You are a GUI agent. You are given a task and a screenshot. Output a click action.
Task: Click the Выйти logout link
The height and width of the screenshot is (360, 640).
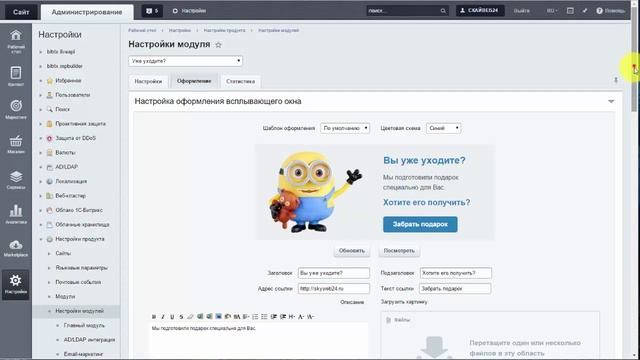pyautogui.click(x=522, y=11)
